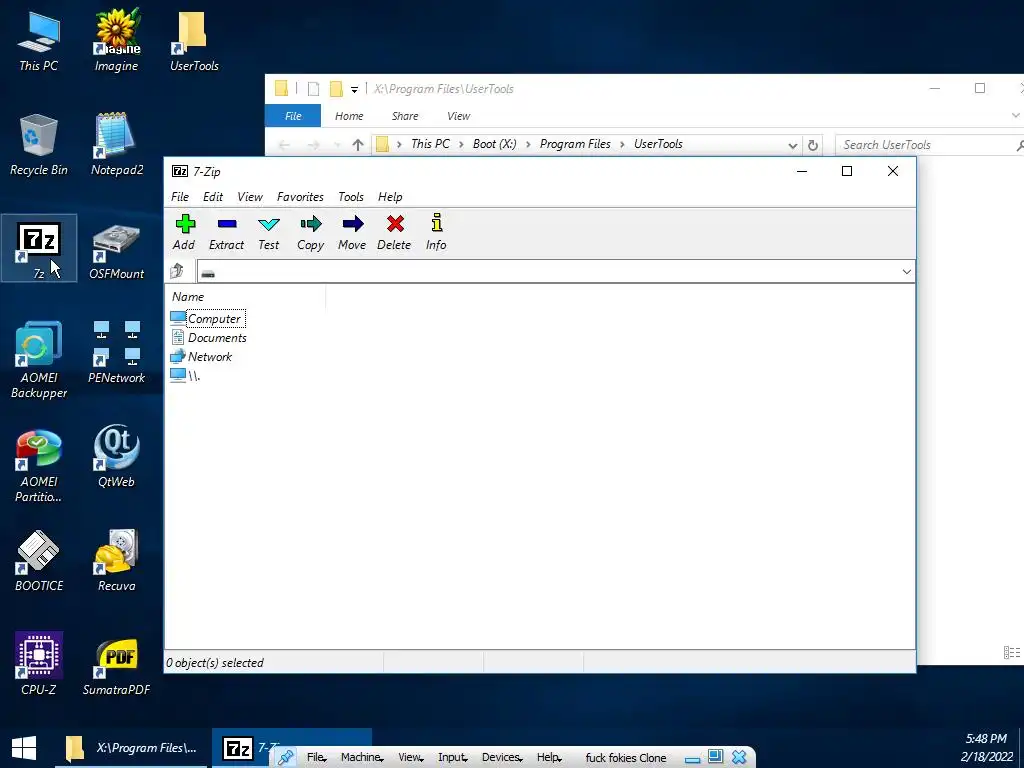Switch to Explorer taskbar button
1024x768 pixels.
tap(133, 748)
